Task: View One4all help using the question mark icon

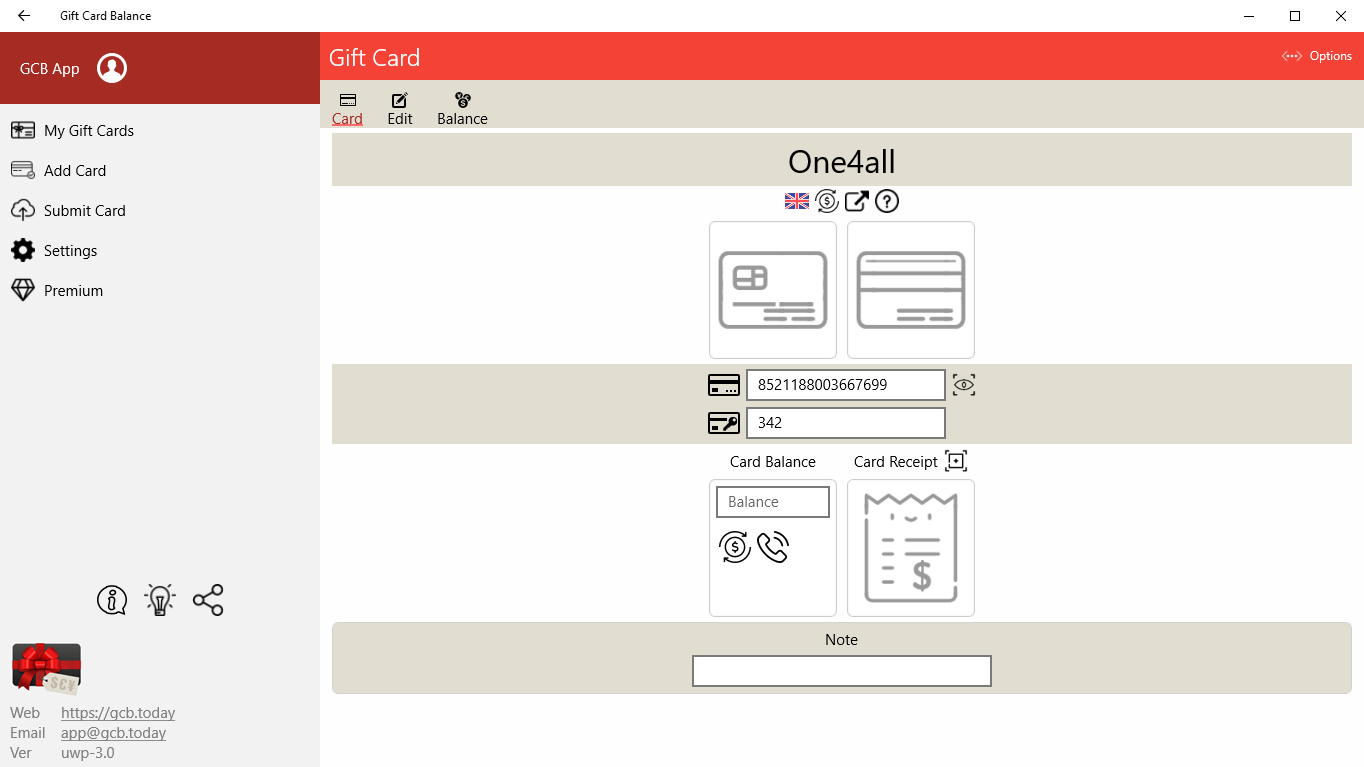Action: [x=886, y=201]
